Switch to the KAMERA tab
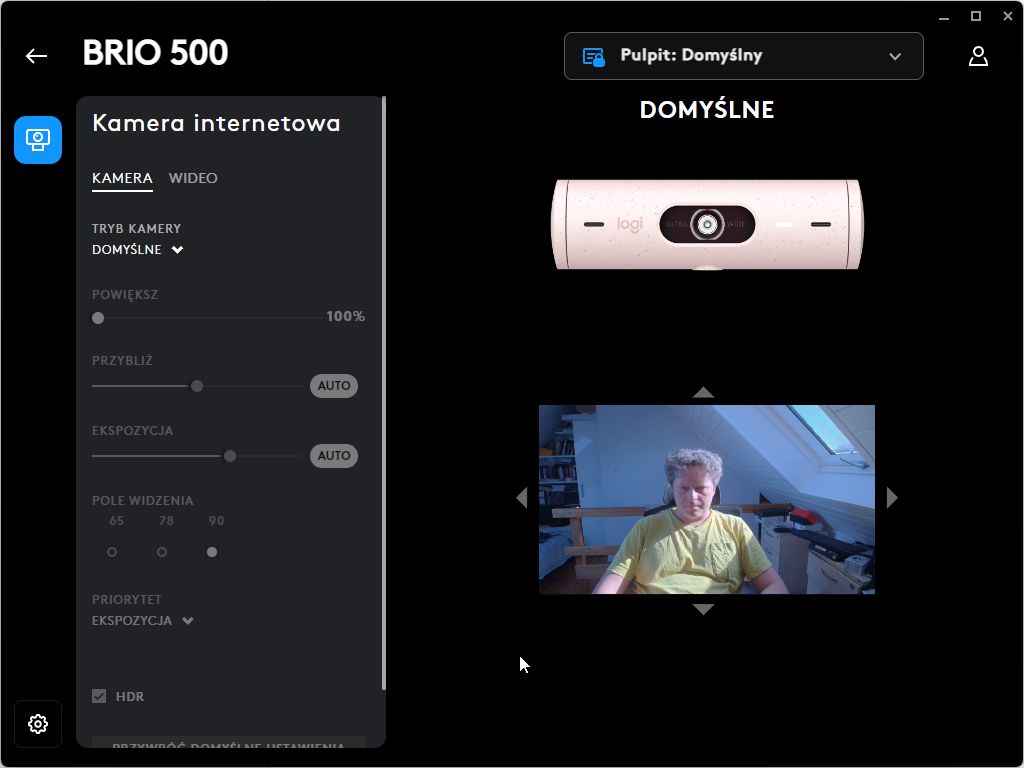The image size is (1024, 768). [x=122, y=178]
